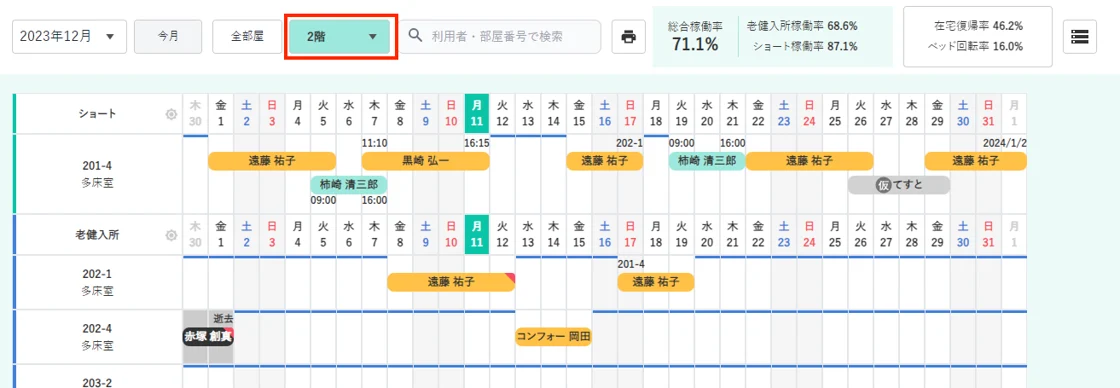The height and width of the screenshot is (388, 1120).
Task: Expand the 2階 floor dropdown
Action: [339, 36]
